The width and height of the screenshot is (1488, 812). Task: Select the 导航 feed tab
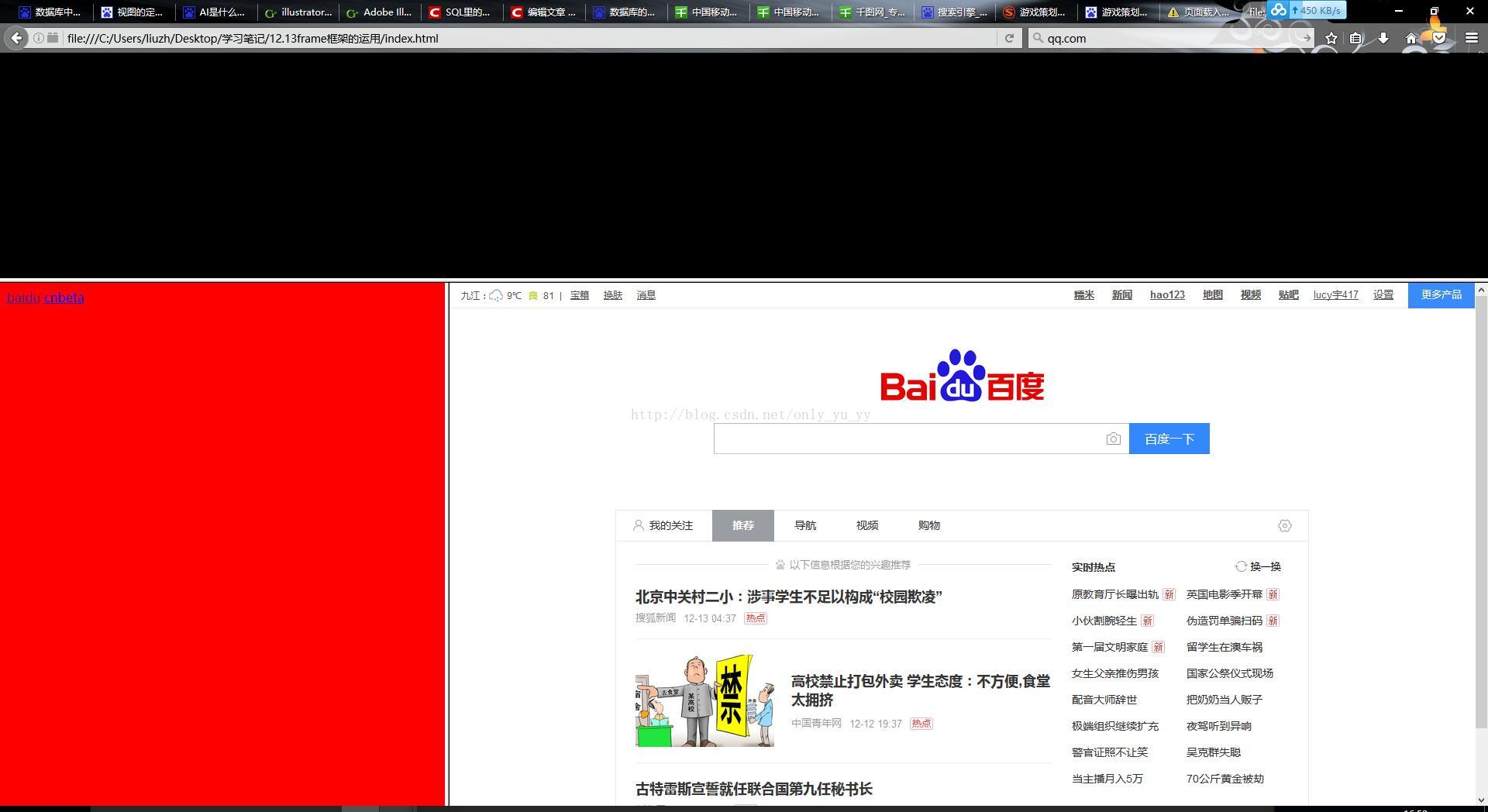click(805, 526)
